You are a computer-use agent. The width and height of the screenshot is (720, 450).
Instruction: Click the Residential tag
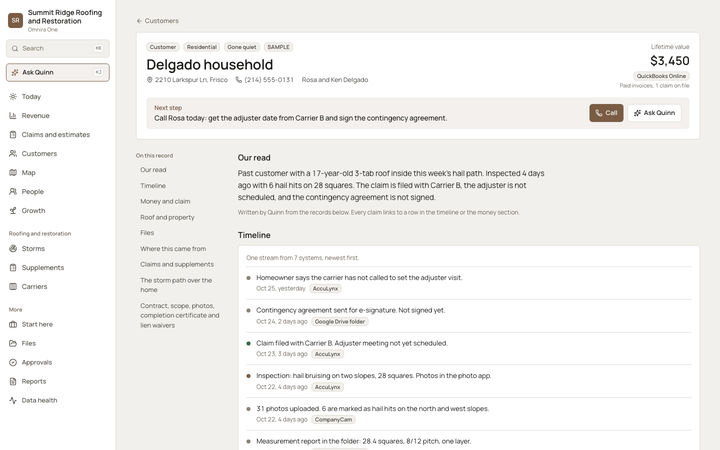coord(202,47)
